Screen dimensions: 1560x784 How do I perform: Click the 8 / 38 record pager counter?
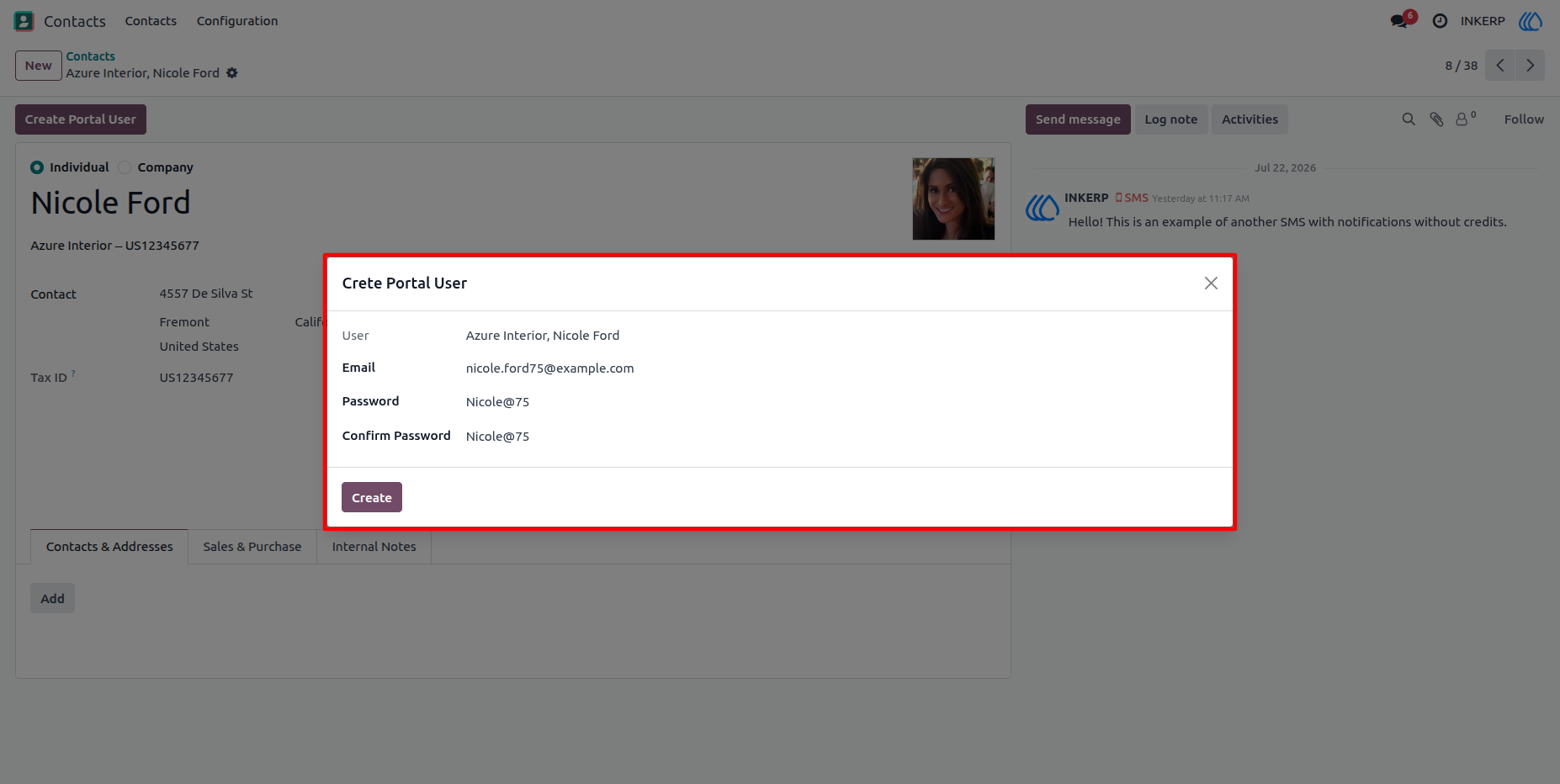tap(1461, 66)
